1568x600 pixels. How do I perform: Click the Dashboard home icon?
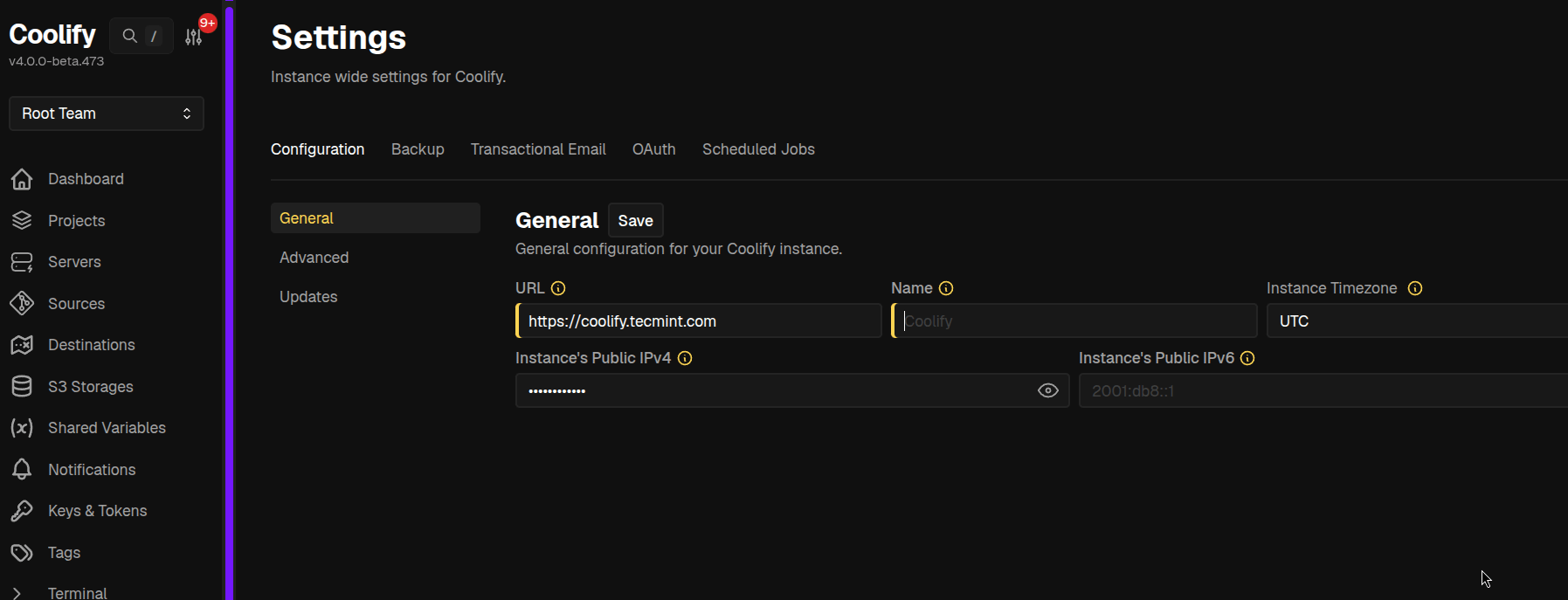click(x=22, y=179)
